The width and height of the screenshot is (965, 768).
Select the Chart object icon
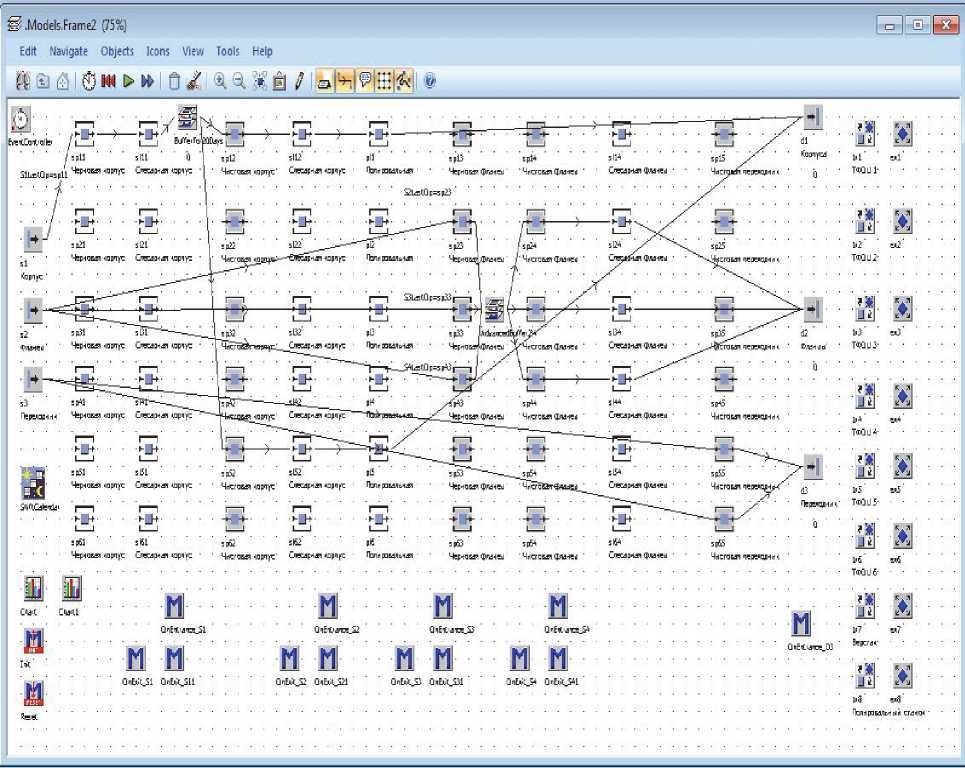[33, 589]
